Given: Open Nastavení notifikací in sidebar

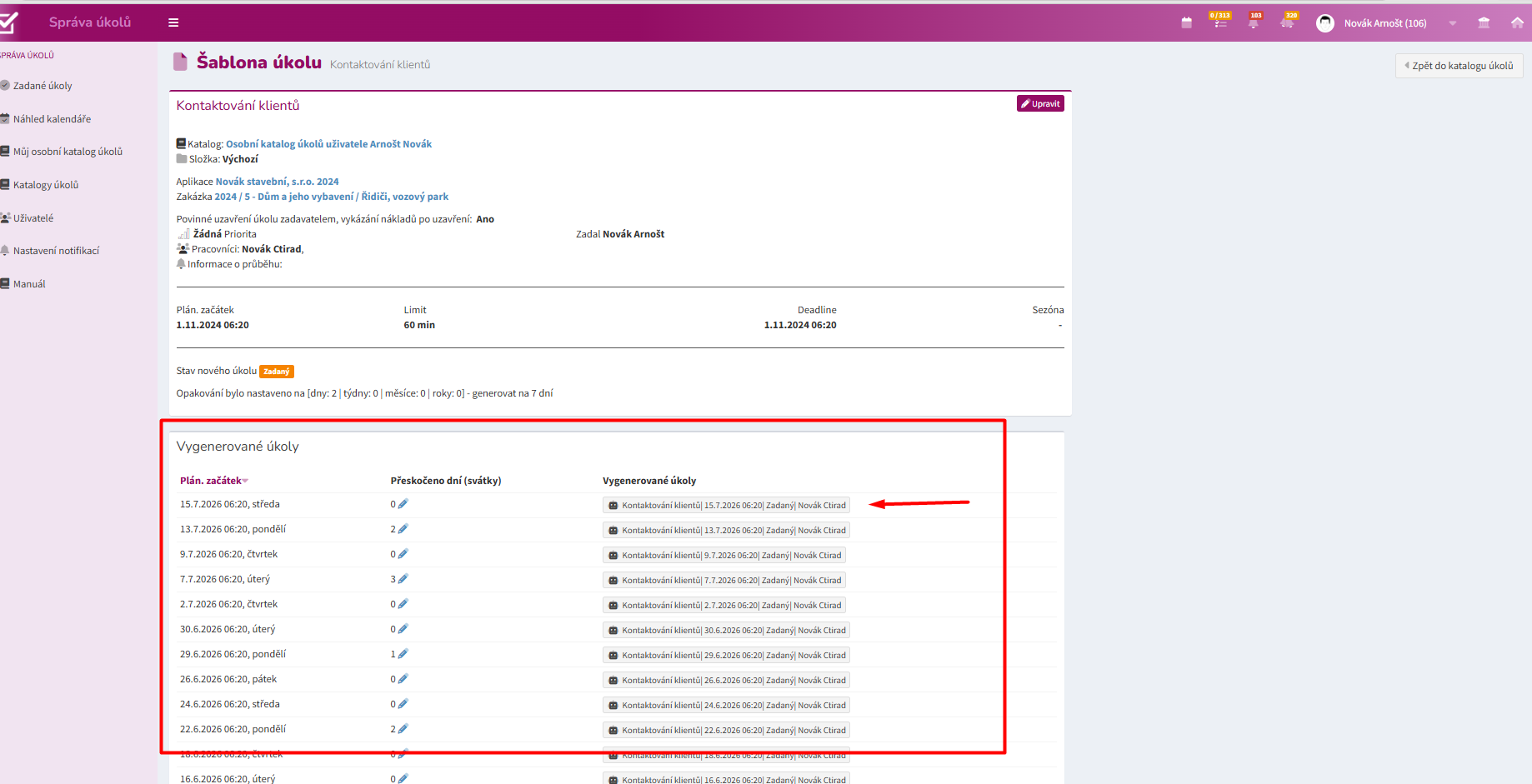Looking at the screenshot, I should pos(56,251).
